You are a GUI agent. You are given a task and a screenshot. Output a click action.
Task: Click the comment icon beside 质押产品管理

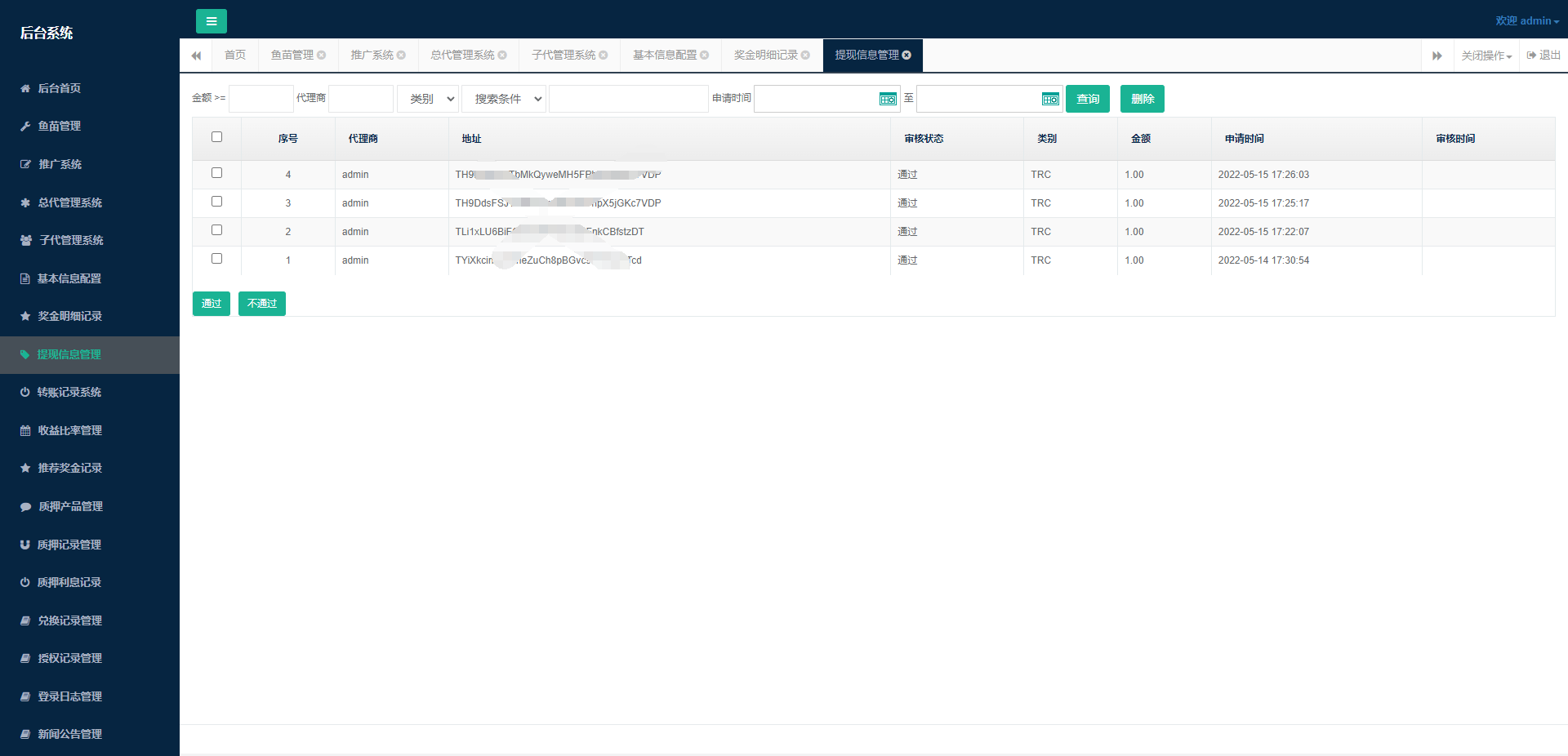pyautogui.click(x=25, y=506)
